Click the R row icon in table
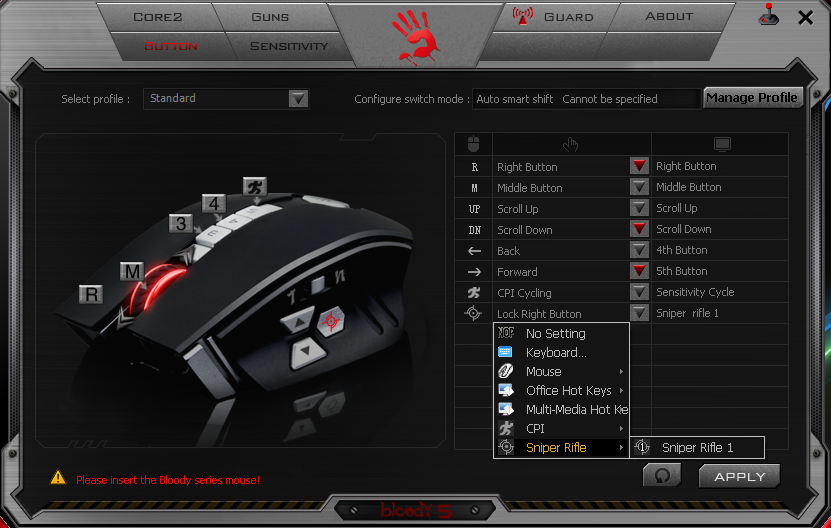 pyautogui.click(x=474, y=167)
